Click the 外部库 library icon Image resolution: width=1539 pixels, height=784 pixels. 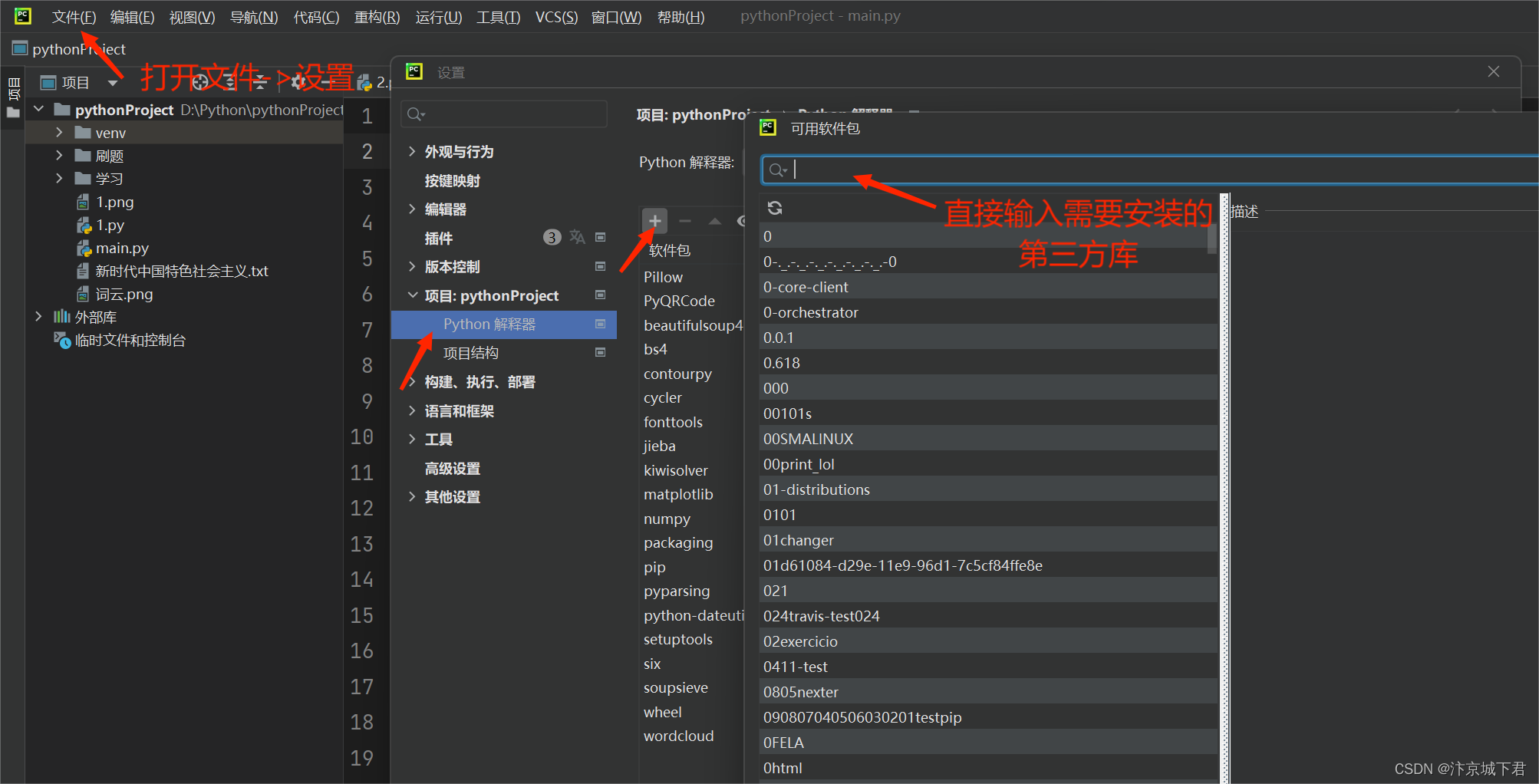(x=61, y=317)
